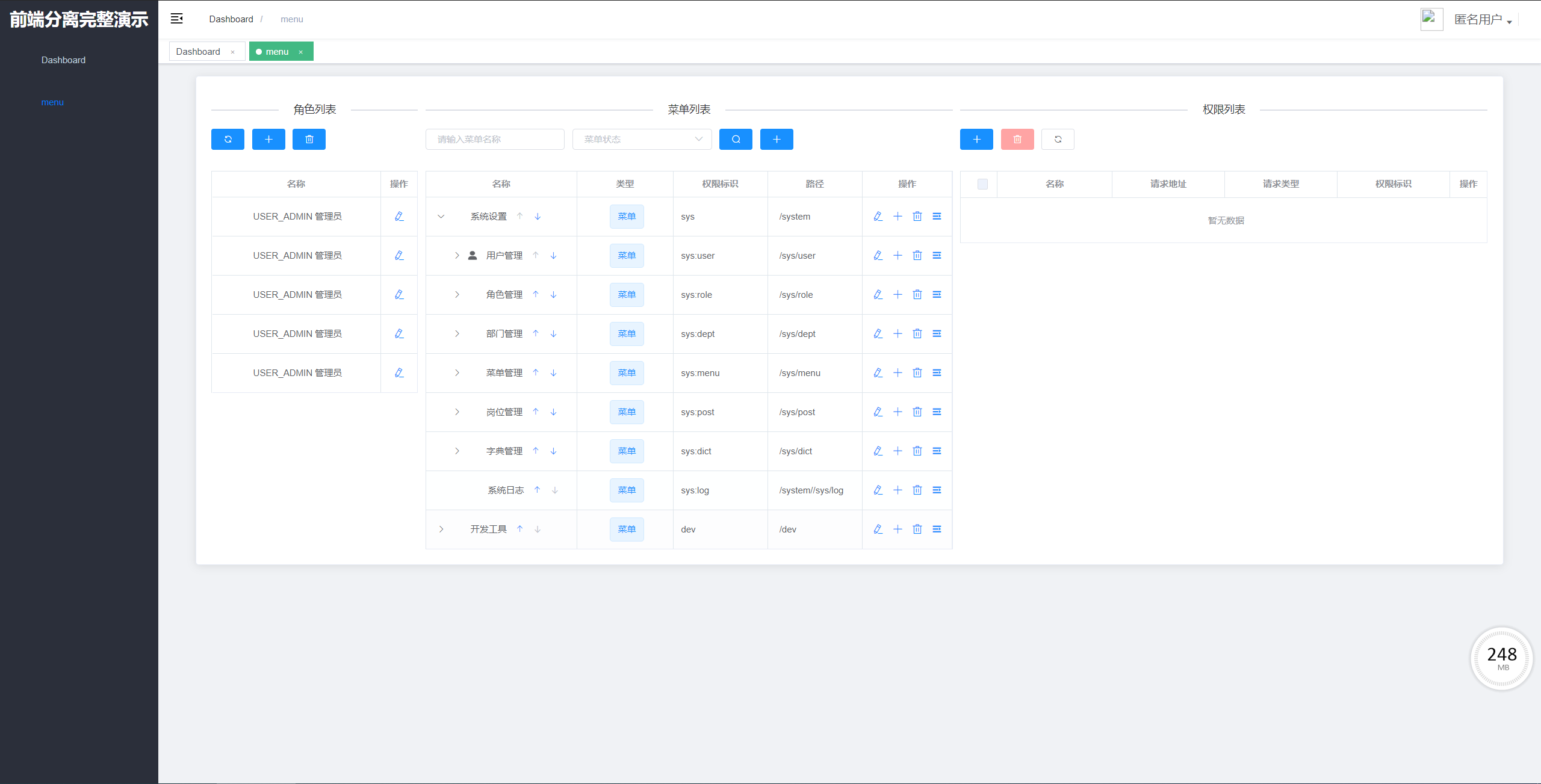Click refresh icon in permission list toolbar
Viewport: 1541px width, 784px height.
coord(1058,139)
